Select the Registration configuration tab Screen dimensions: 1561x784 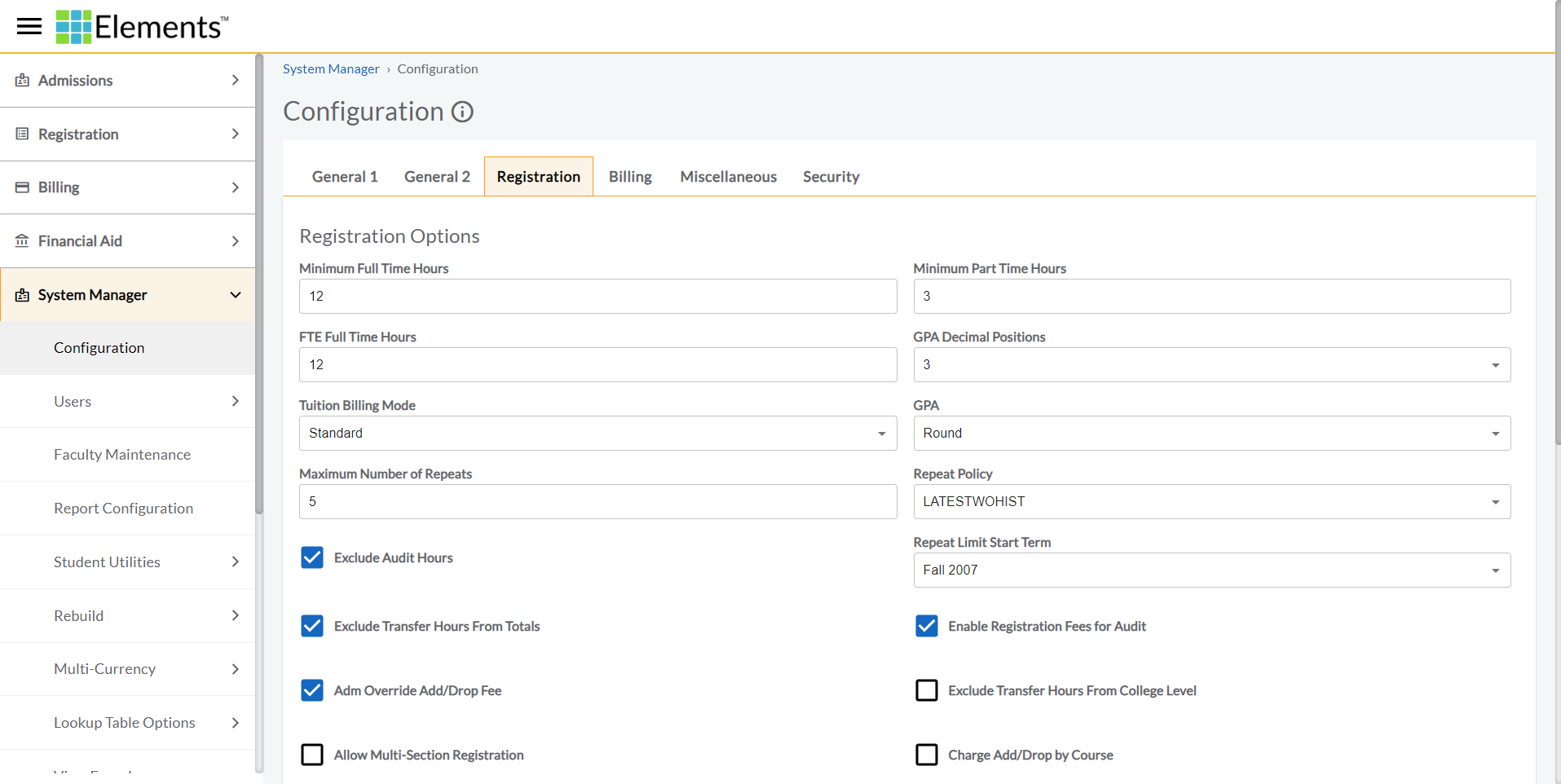(x=539, y=177)
